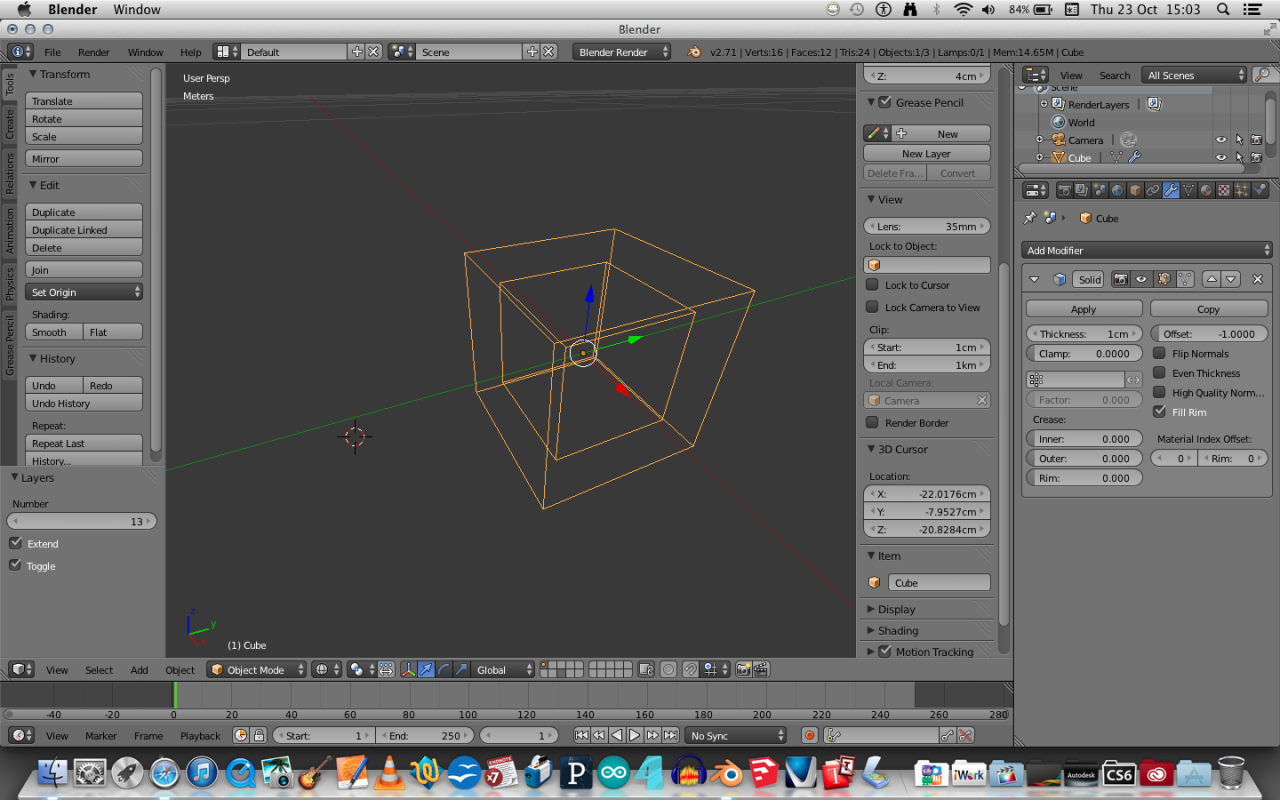Viewport: 1280px width, 800px height.
Task: Open the Object Constraints properties tab
Action: pos(1153,189)
